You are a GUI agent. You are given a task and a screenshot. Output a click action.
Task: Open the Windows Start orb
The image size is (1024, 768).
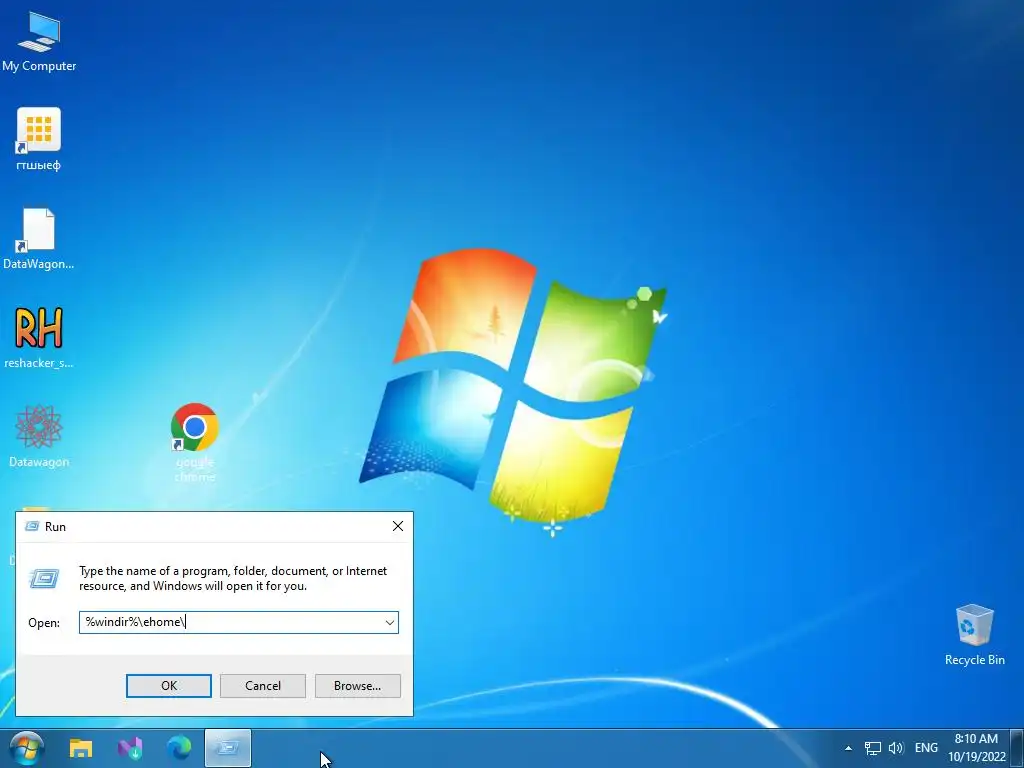(x=27, y=748)
